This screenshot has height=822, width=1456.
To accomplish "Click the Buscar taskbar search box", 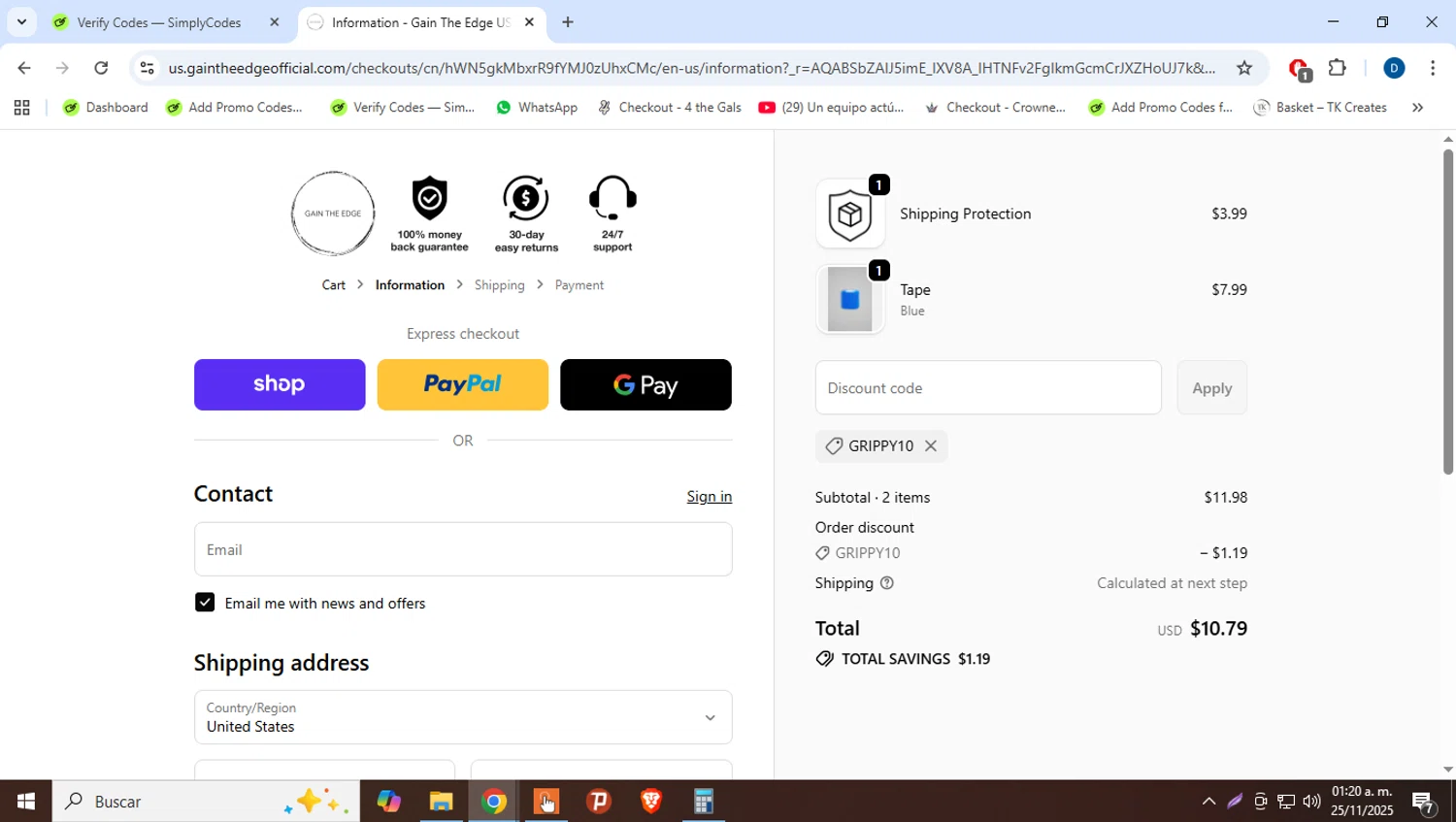I will (206, 802).
